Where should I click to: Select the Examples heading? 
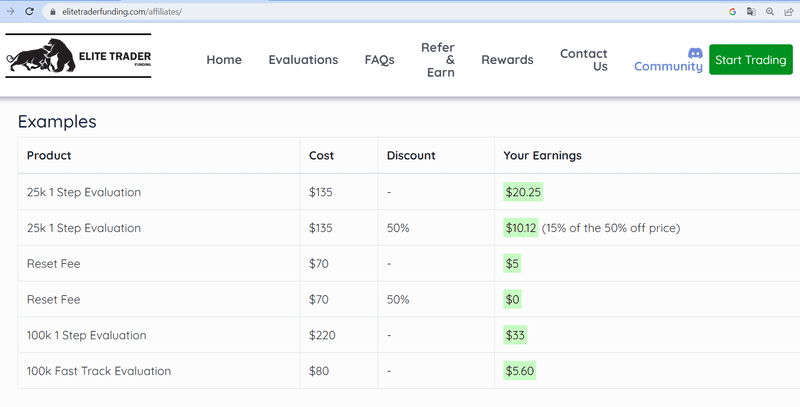coord(57,121)
